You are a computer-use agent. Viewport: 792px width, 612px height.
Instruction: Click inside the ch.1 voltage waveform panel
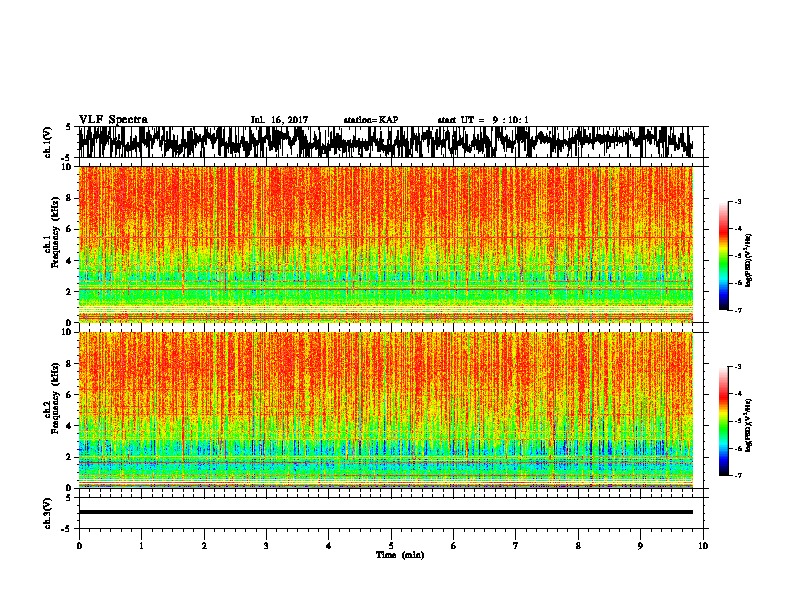coord(391,142)
